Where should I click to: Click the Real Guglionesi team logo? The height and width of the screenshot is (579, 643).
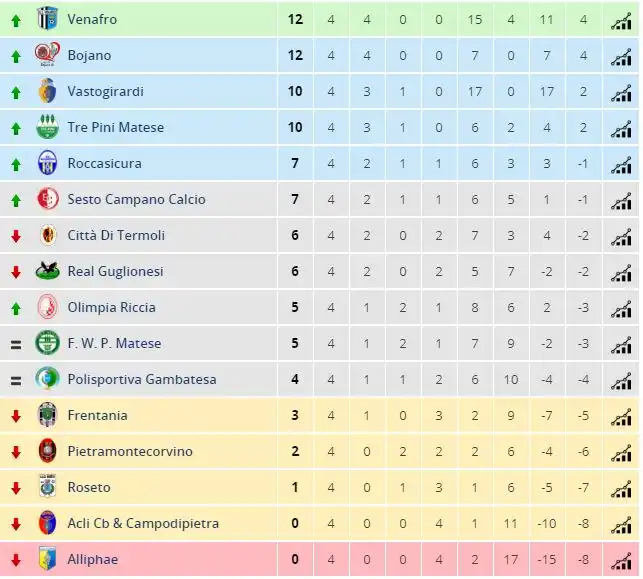47,271
